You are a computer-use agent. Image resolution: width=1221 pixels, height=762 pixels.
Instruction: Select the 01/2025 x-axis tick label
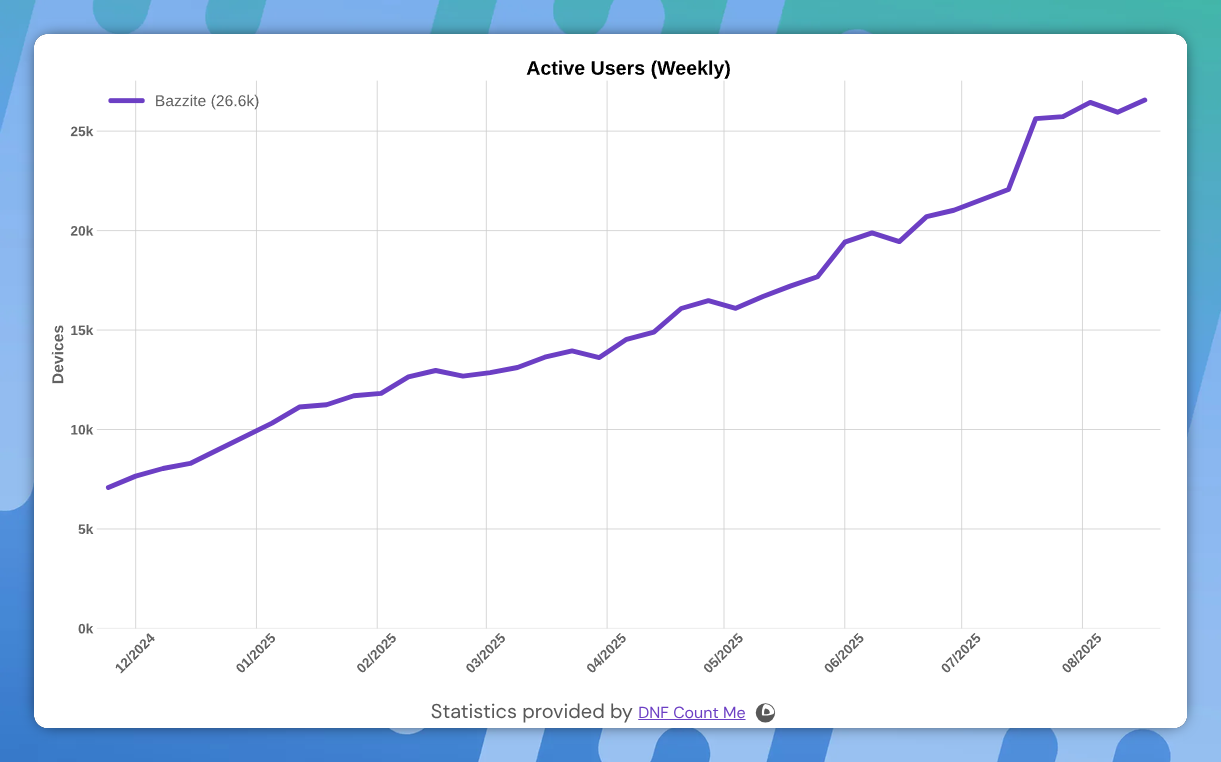click(x=255, y=652)
